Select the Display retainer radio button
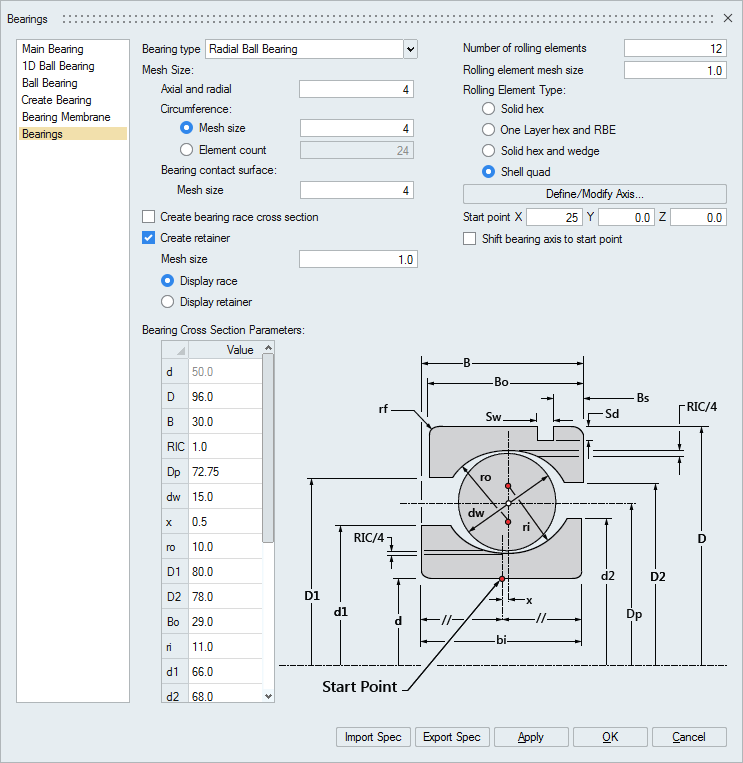This screenshot has height=763, width=743. tap(168, 302)
